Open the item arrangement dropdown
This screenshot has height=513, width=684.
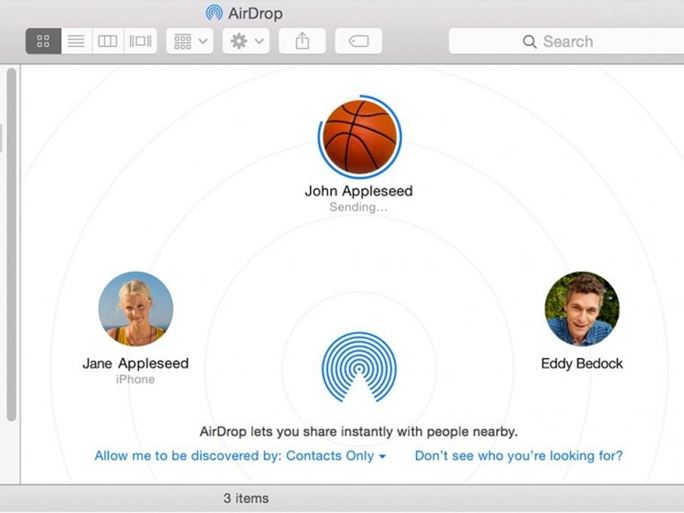point(190,41)
